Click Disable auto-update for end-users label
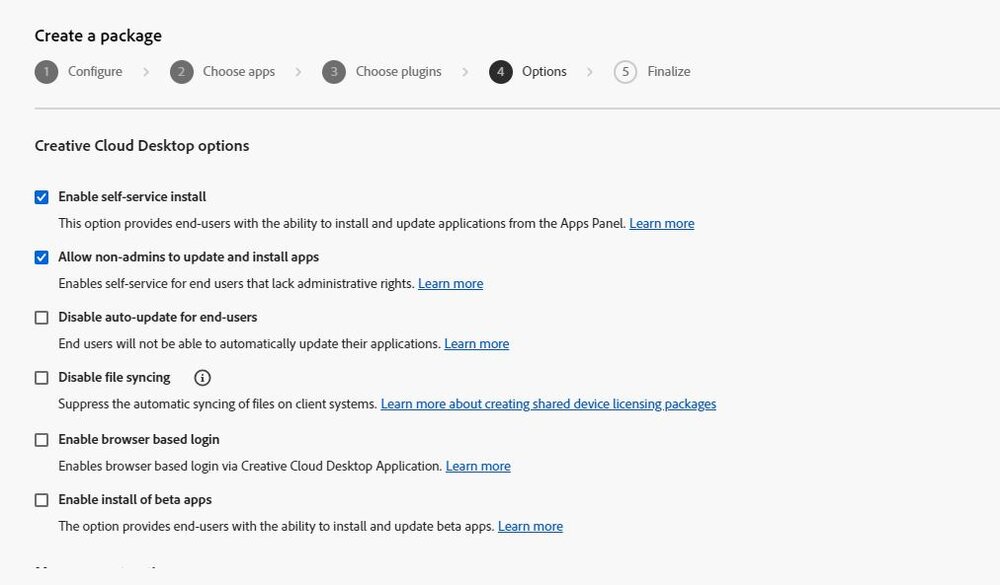 [158, 317]
